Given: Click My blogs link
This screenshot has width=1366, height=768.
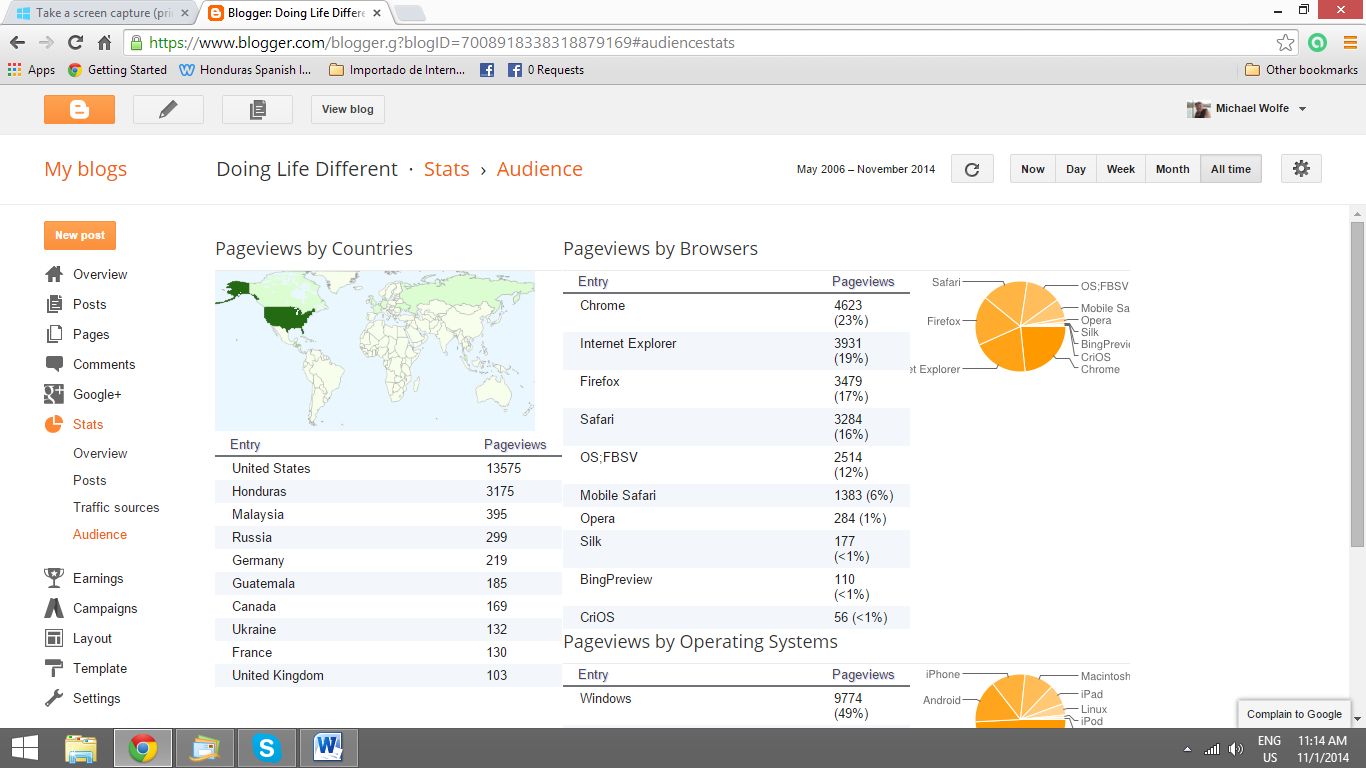Looking at the screenshot, I should 86,169.
